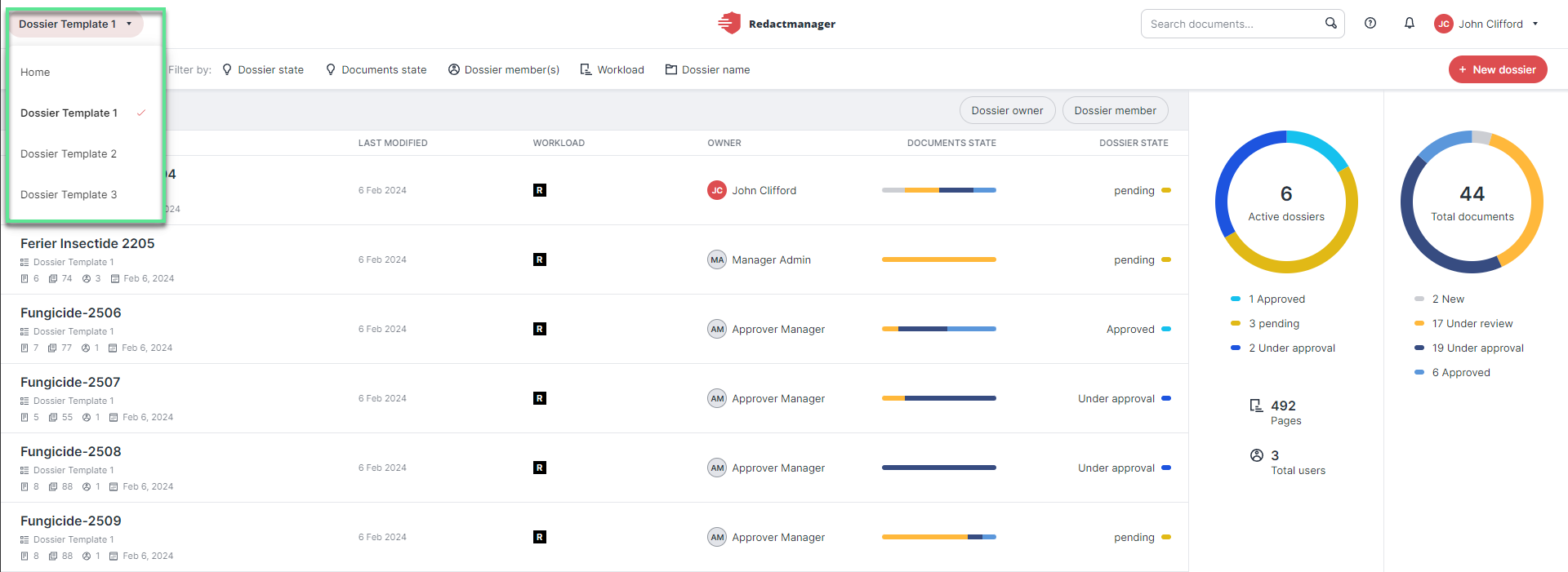Screen dimensions: 1568x572
Task: Click the Pages icon beside 492
Action: pyautogui.click(x=1257, y=406)
